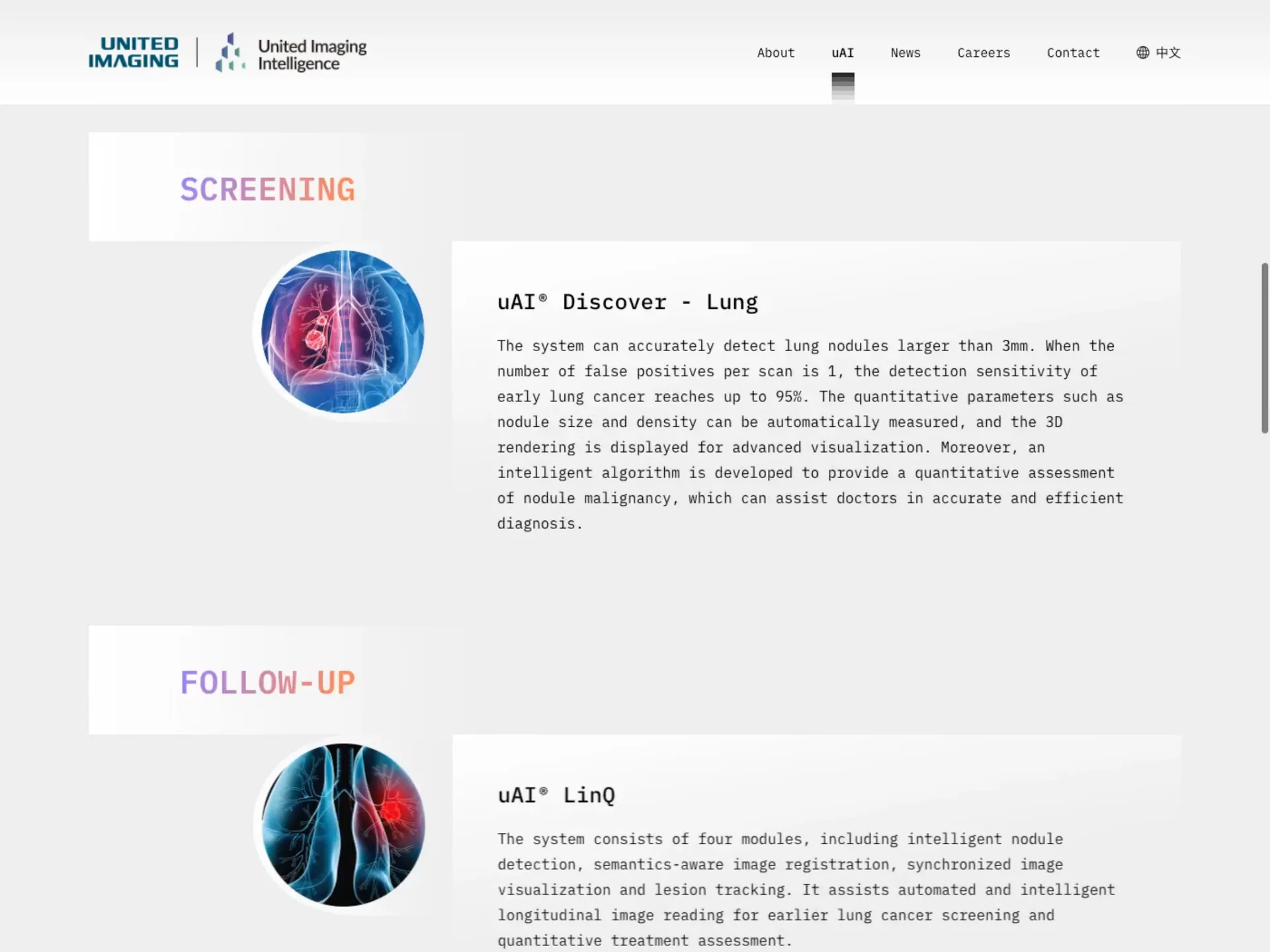Click the vertical page scrollbar thumb

coord(1264,348)
